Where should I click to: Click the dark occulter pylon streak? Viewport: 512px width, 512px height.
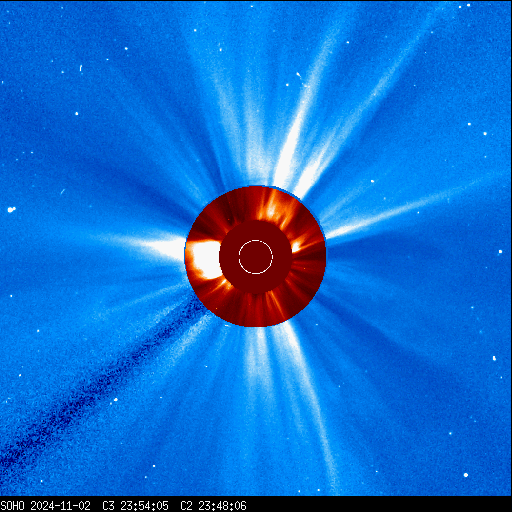tap(100, 383)
